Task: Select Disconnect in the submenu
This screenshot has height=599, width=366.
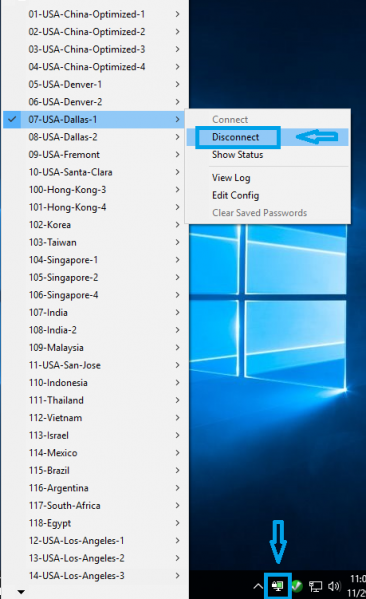Action: pyautogui.click(x=235, y=137)
